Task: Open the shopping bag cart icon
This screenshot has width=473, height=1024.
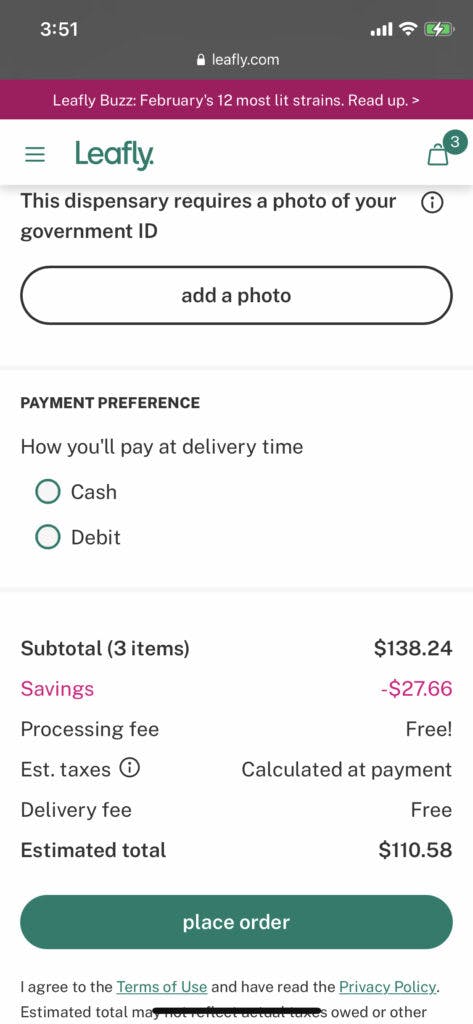Action: click(438, 155)
